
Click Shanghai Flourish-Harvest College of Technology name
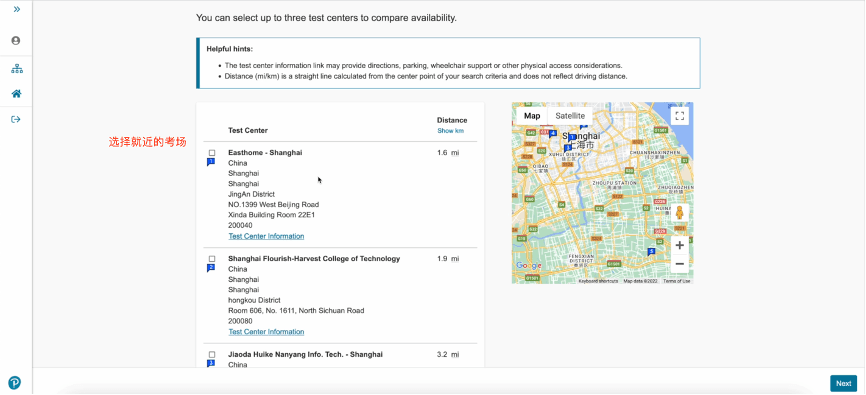click(x=314, y=259)
